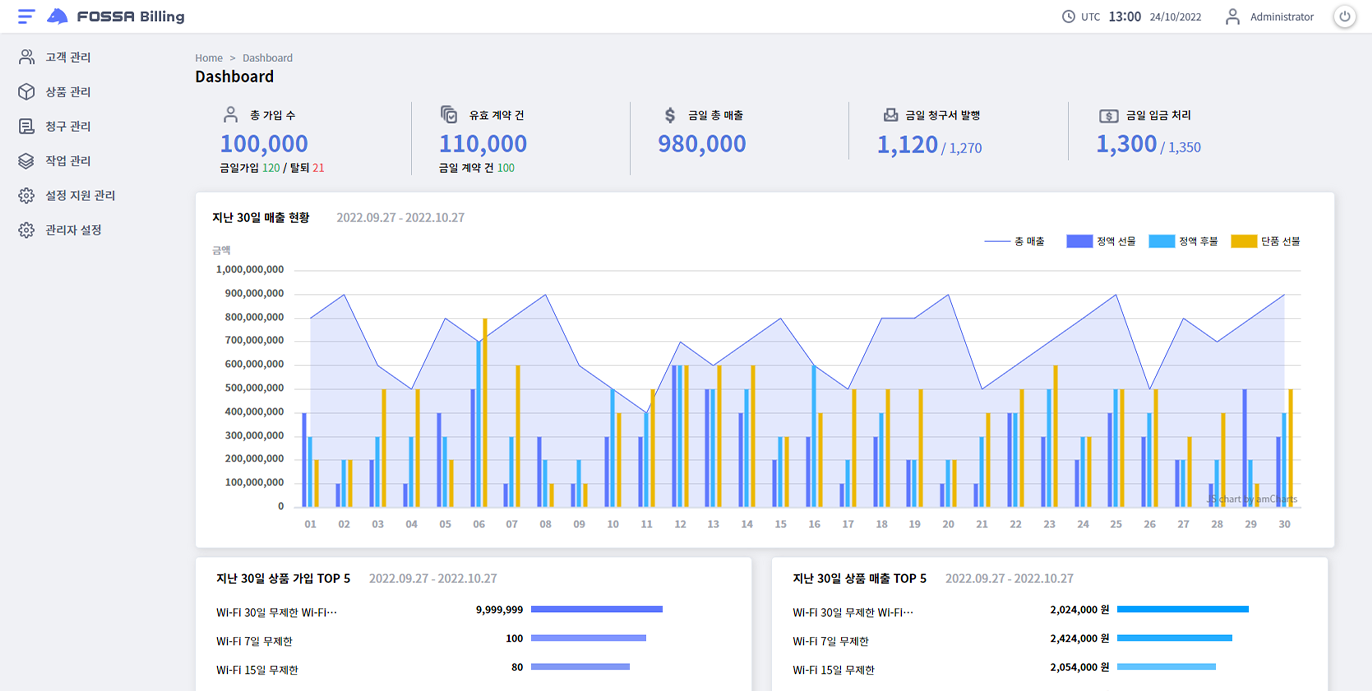Click the FOSSA Billing fox logo

pos(58,16)
